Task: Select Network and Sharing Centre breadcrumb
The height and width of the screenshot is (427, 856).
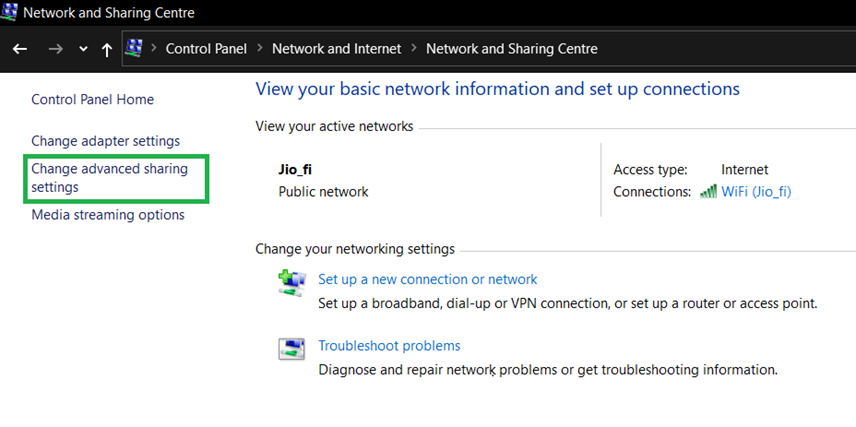Action: pos(512,49)
